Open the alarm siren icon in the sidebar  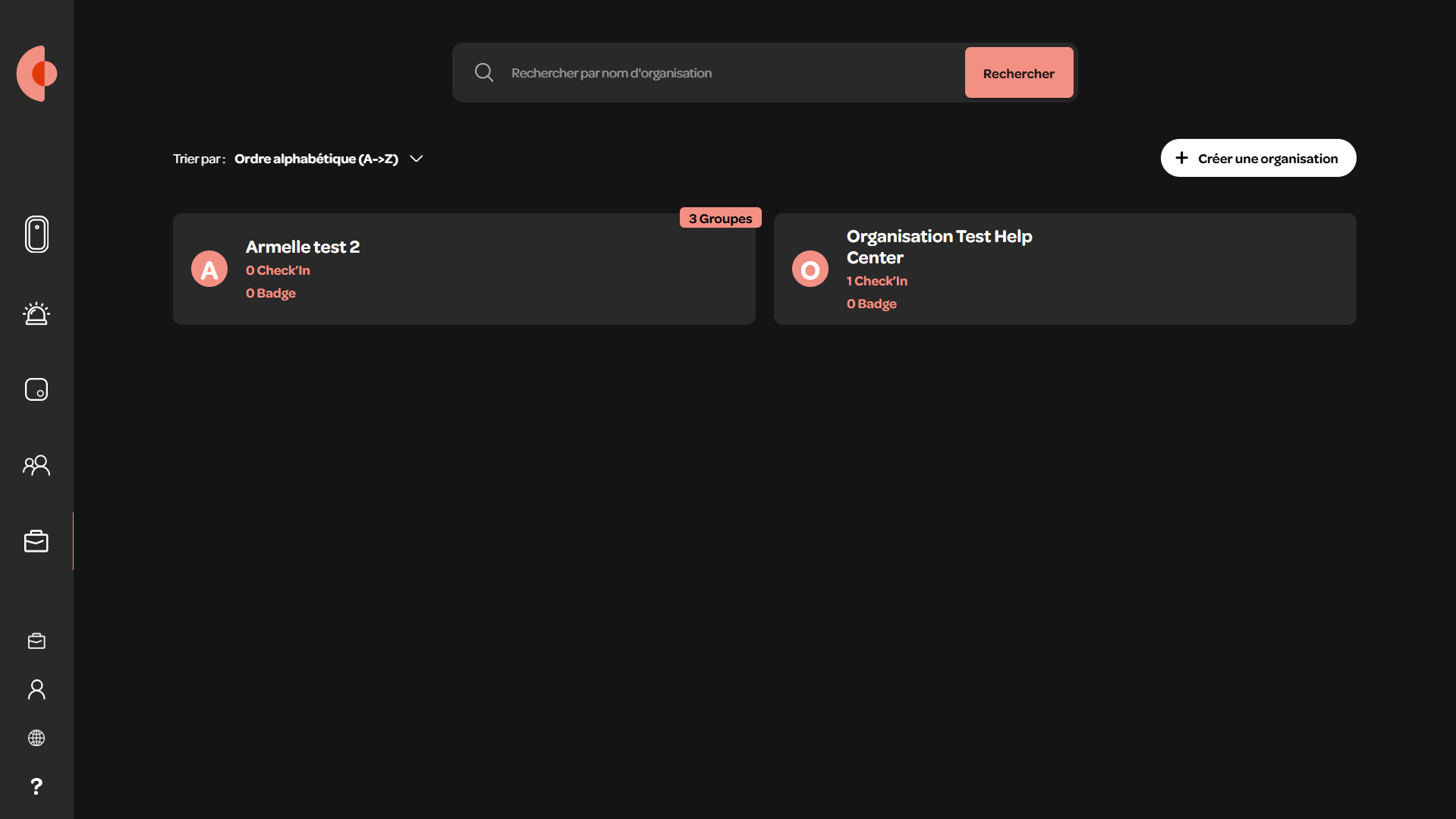36,313
